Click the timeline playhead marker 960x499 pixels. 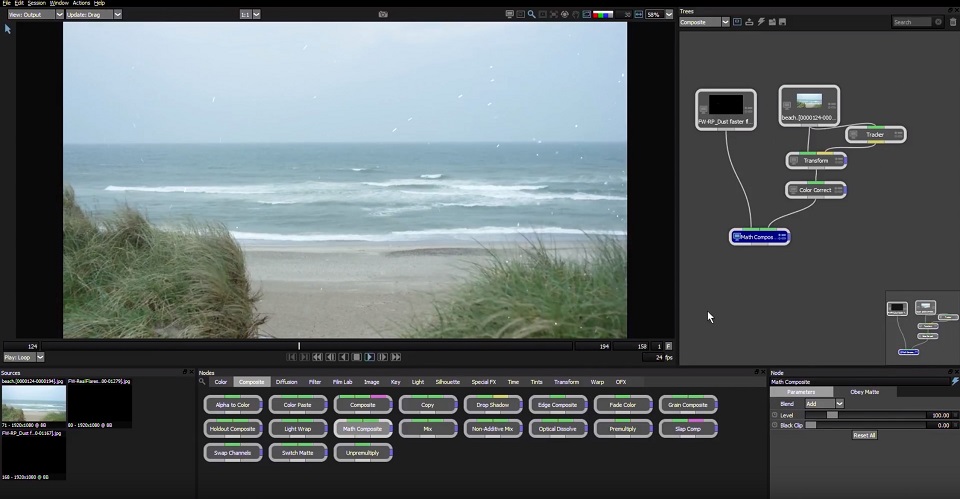tap(299, 346)
